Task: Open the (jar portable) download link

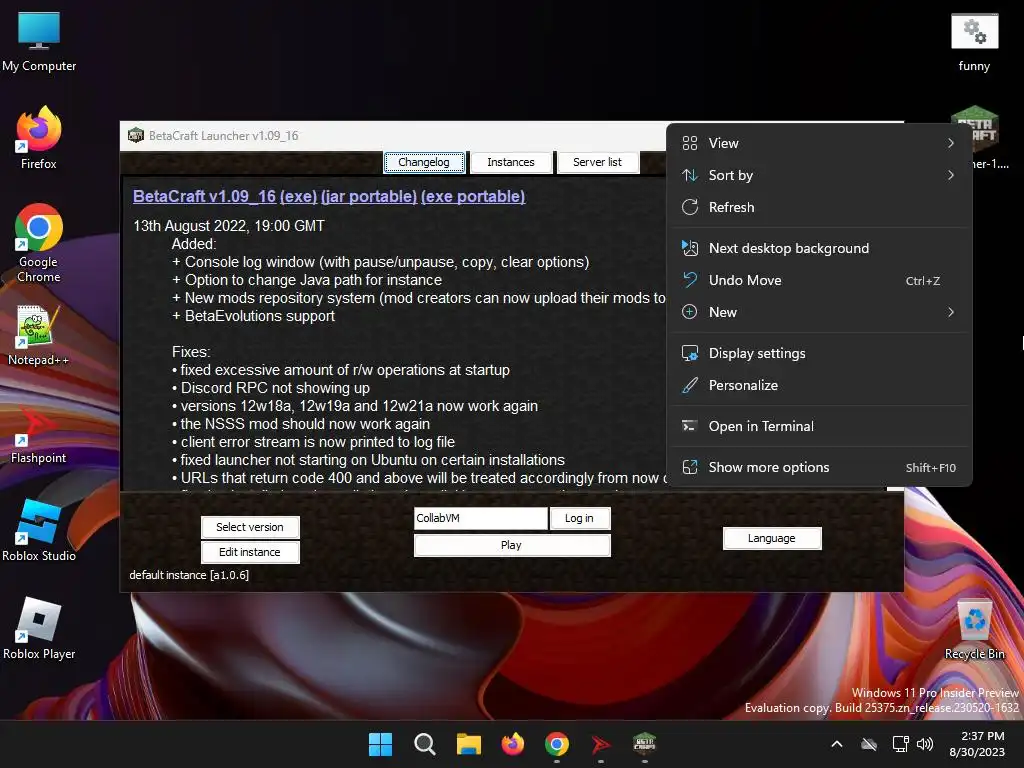Action: [x=369, y=197]
